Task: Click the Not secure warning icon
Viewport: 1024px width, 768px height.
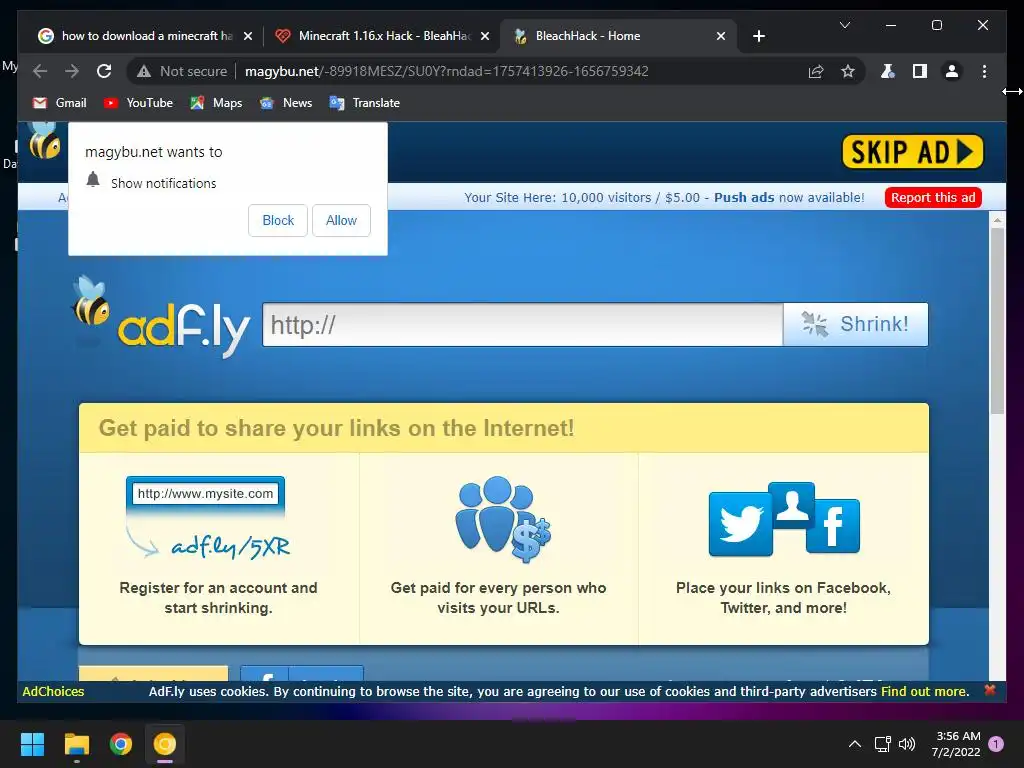Action: [144, 71]
